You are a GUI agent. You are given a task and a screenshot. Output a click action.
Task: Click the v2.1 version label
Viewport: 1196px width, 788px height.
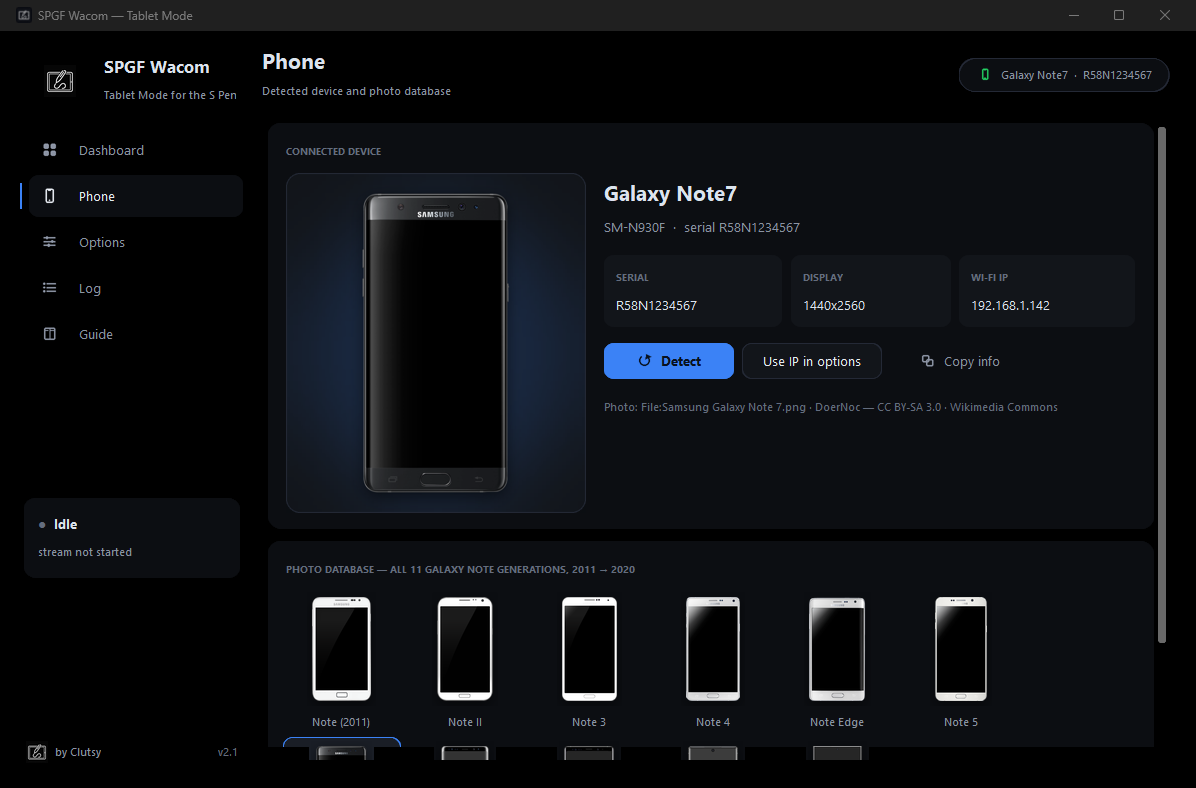tap(227, 752)
